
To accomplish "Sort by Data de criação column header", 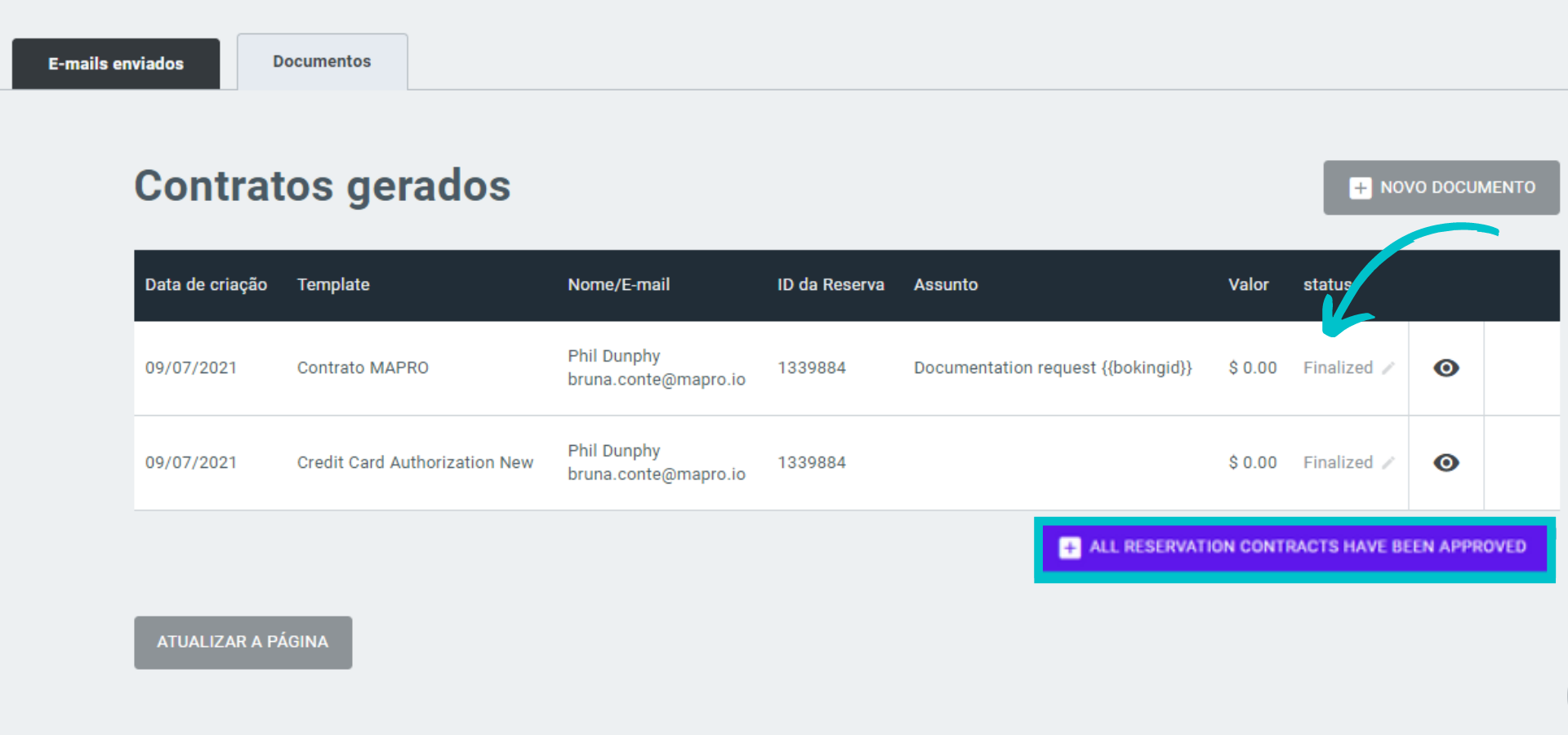I will (206, 285).
